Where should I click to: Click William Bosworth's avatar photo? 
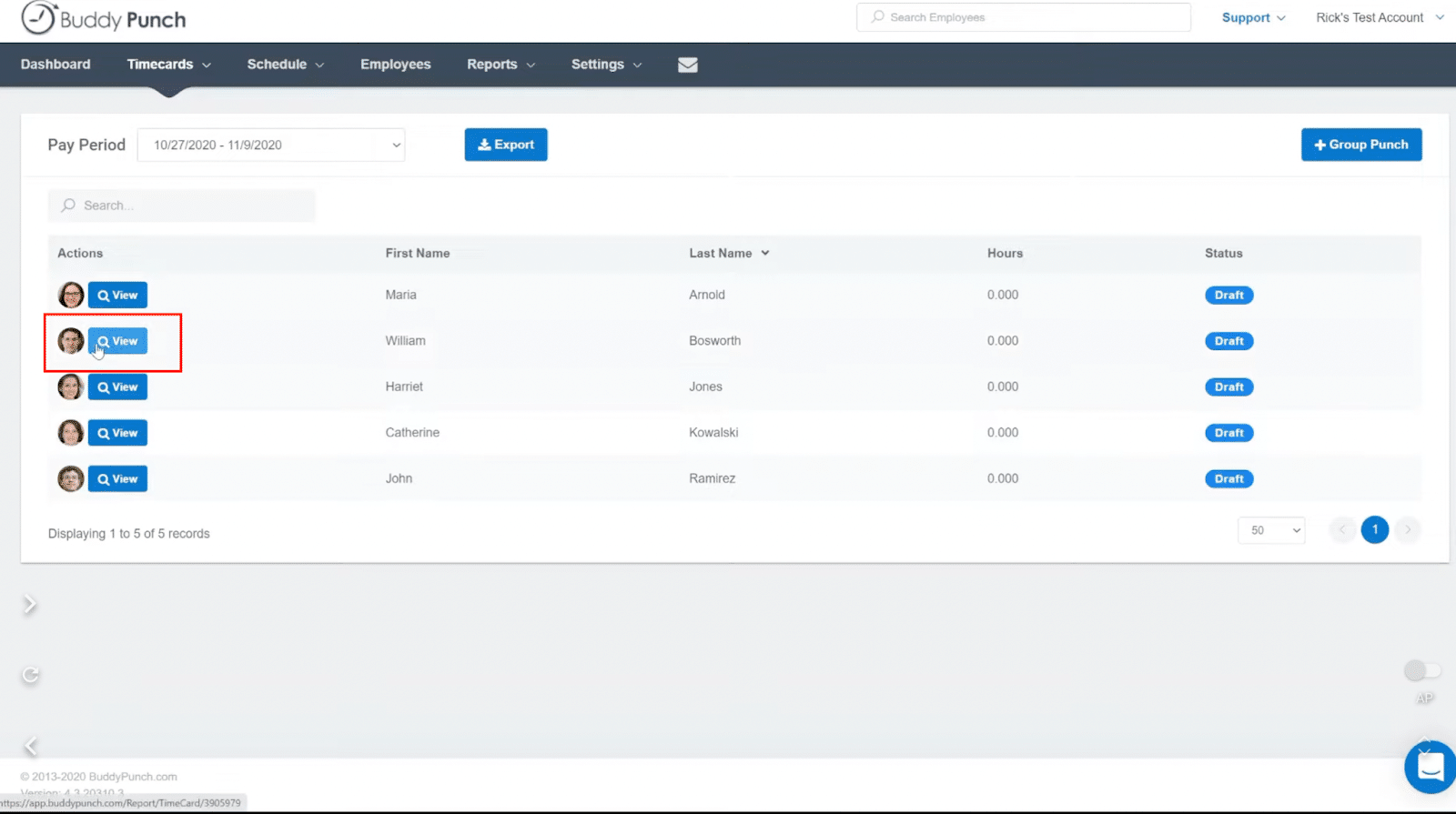coord(71,341)
